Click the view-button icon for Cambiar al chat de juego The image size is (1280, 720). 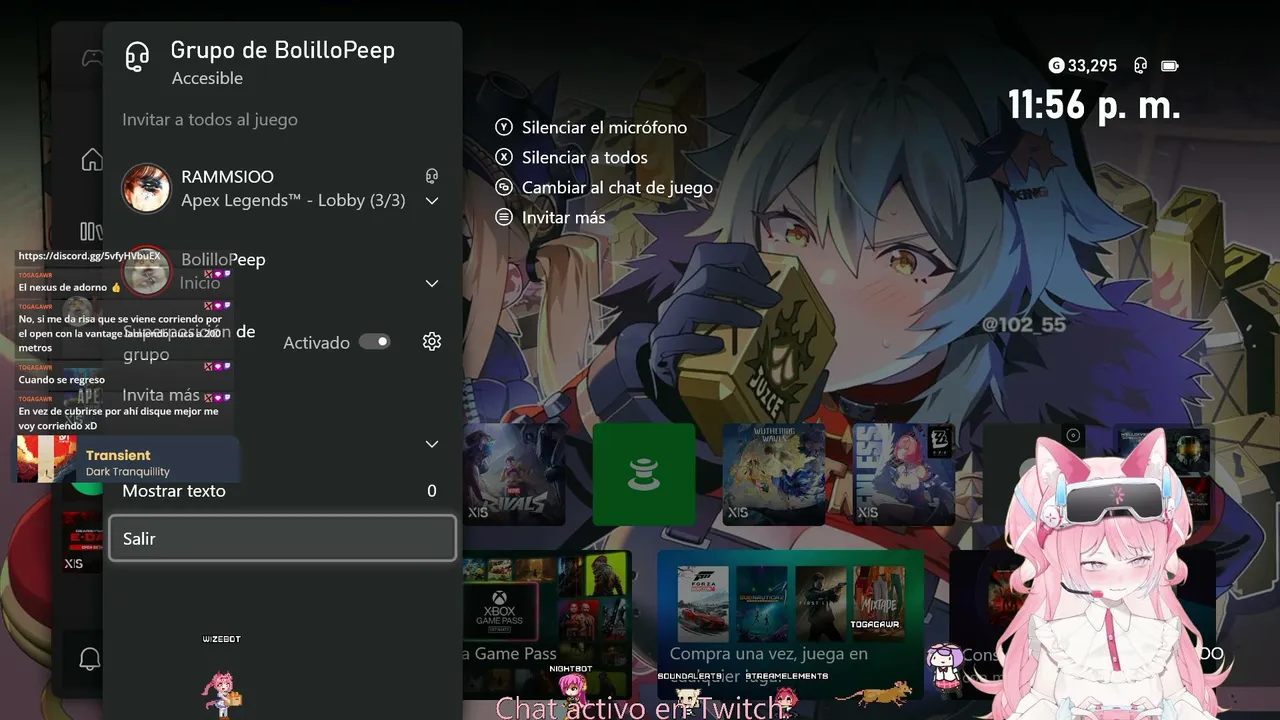click(504, 188)
